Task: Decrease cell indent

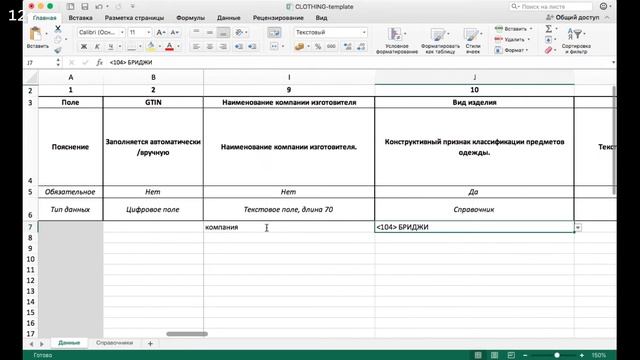Action: [x=239, y=47]
